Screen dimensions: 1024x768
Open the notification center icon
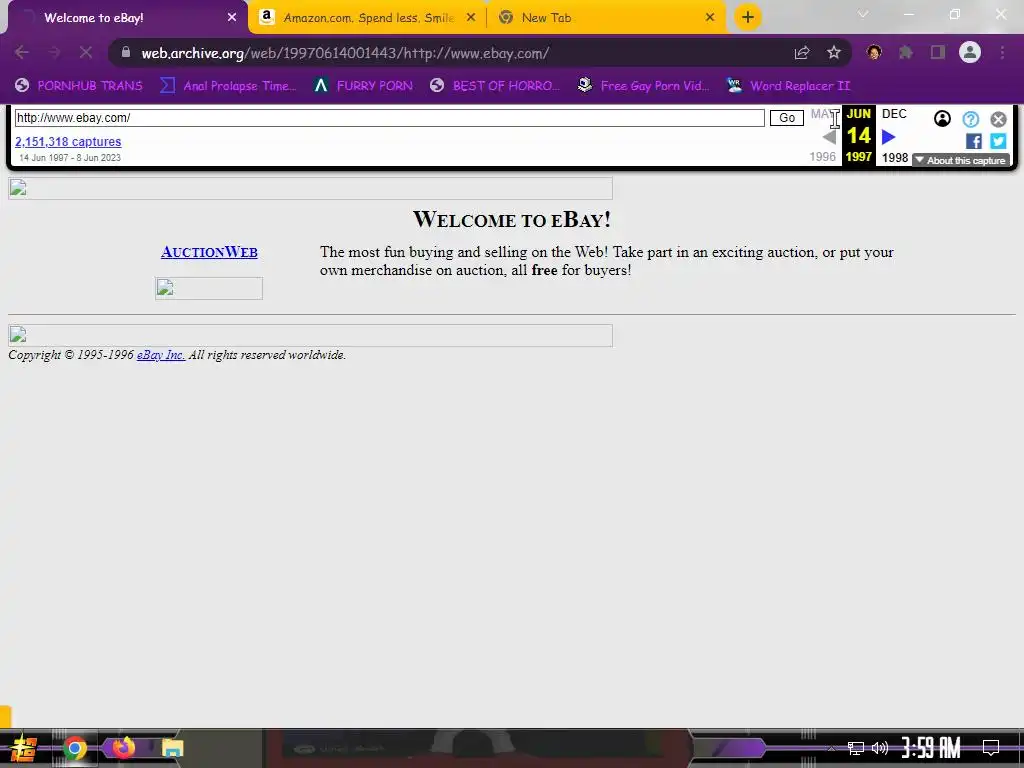(991, 748)
